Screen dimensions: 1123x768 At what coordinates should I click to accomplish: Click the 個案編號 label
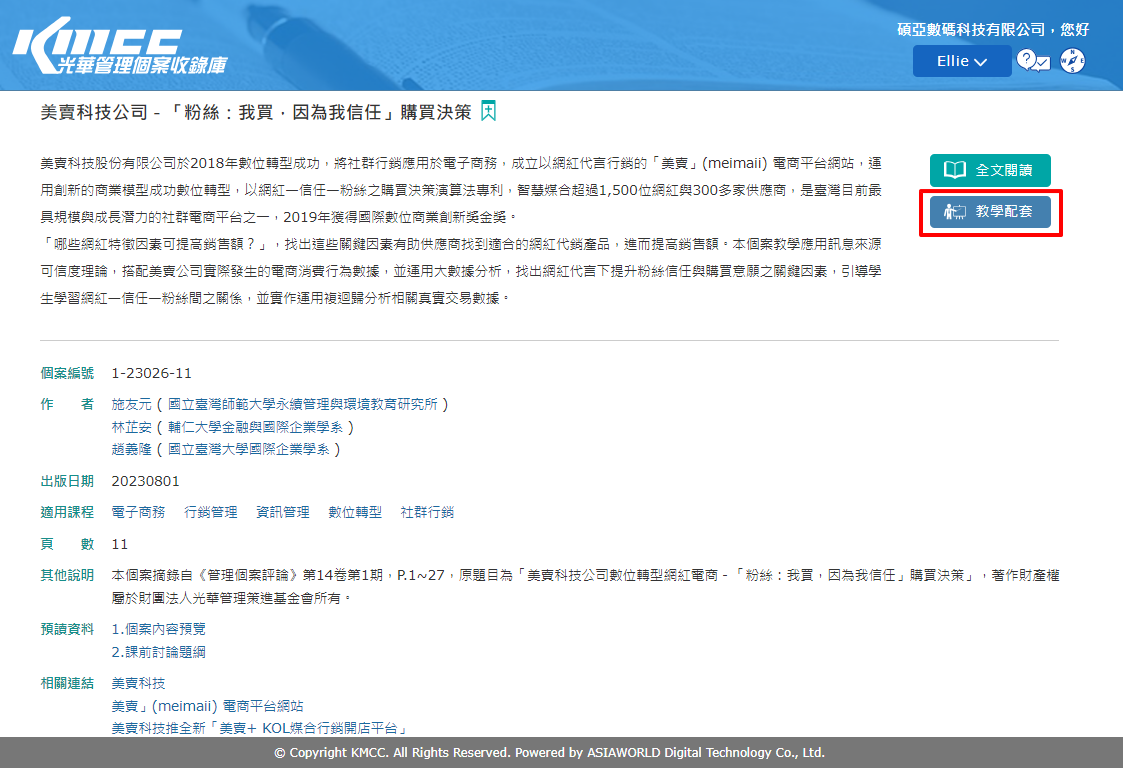[x=67, y=373]
